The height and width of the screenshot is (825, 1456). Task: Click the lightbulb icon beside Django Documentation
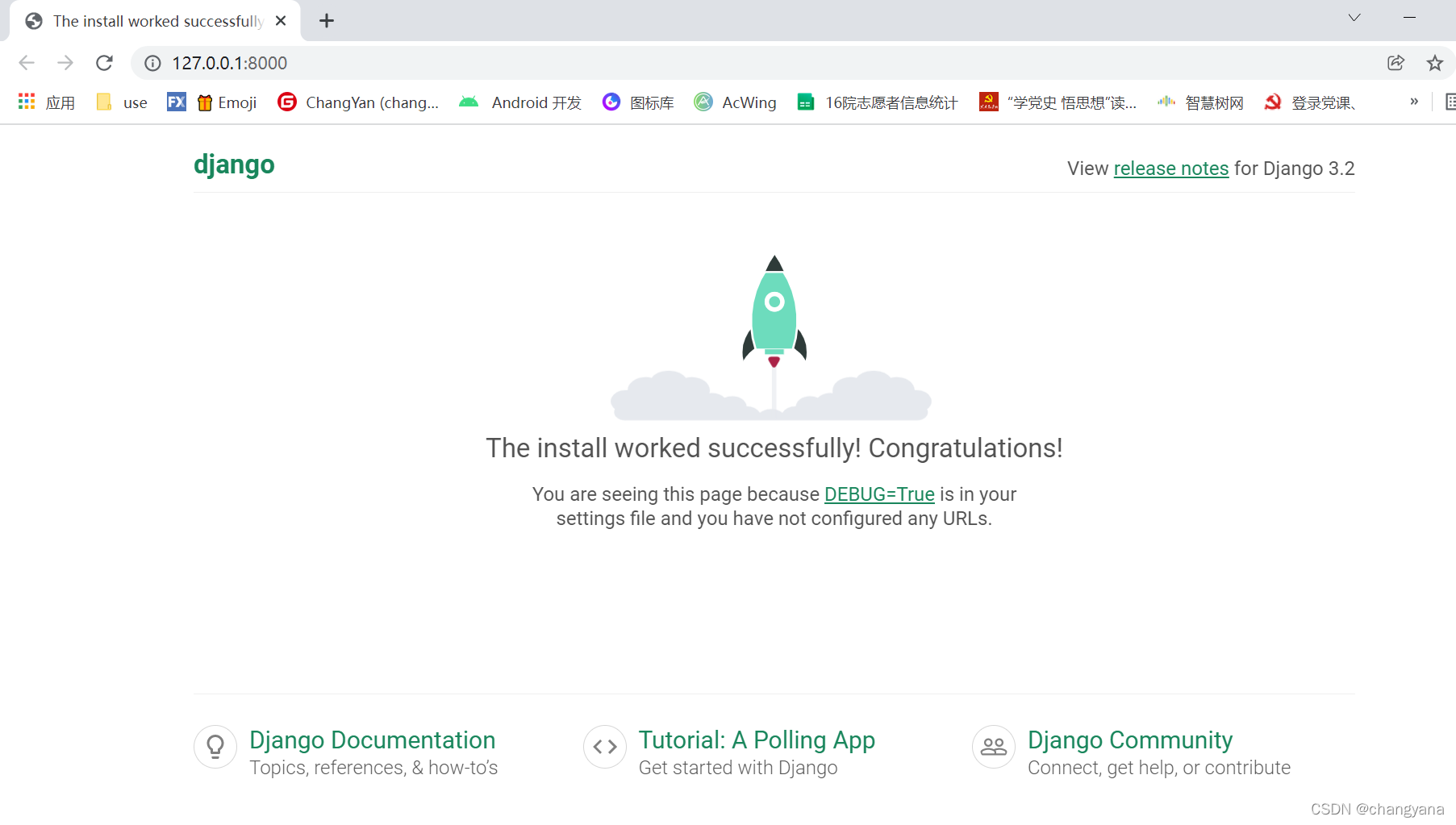(215, 747)
